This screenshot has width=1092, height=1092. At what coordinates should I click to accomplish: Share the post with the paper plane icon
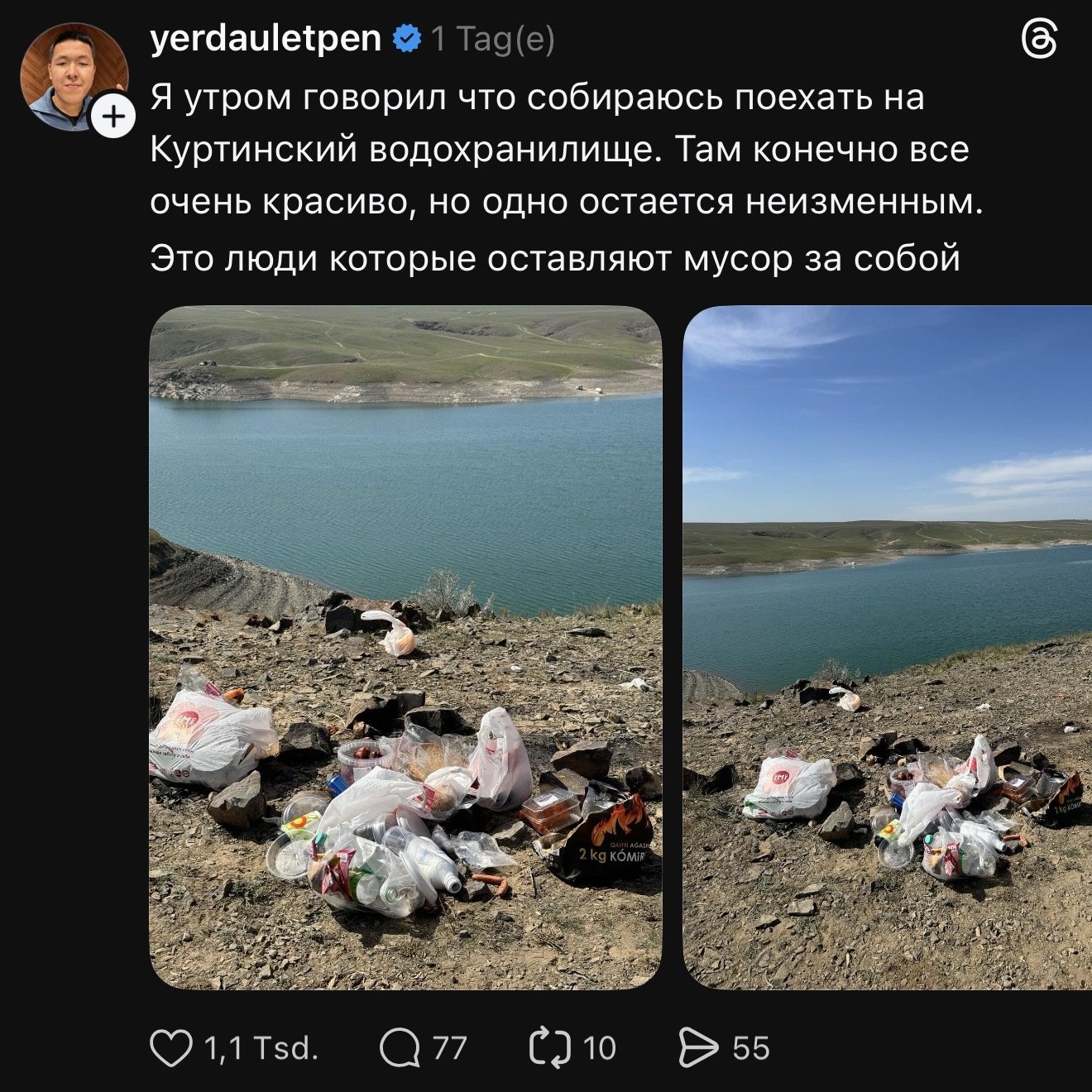[x=698, y=1047]
